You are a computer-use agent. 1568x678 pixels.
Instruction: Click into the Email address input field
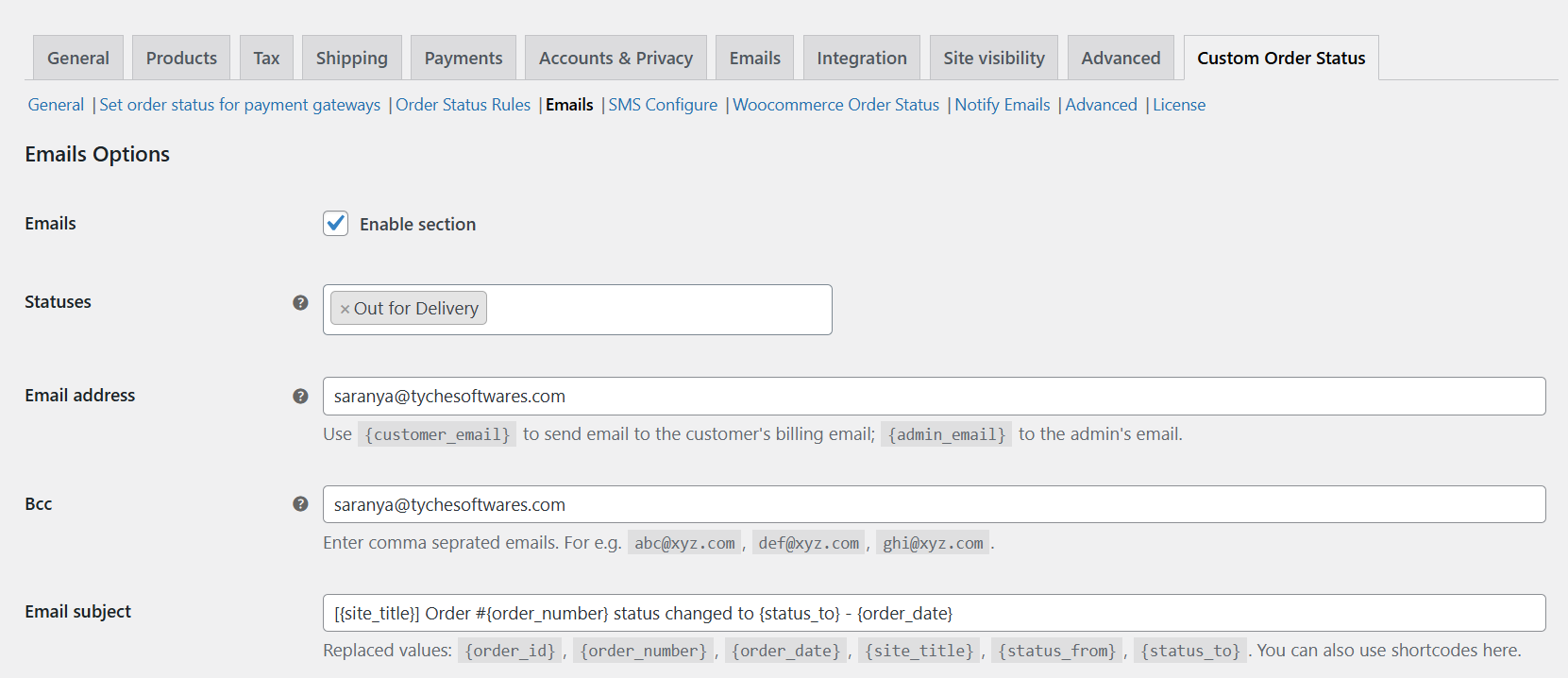point(933,397)
